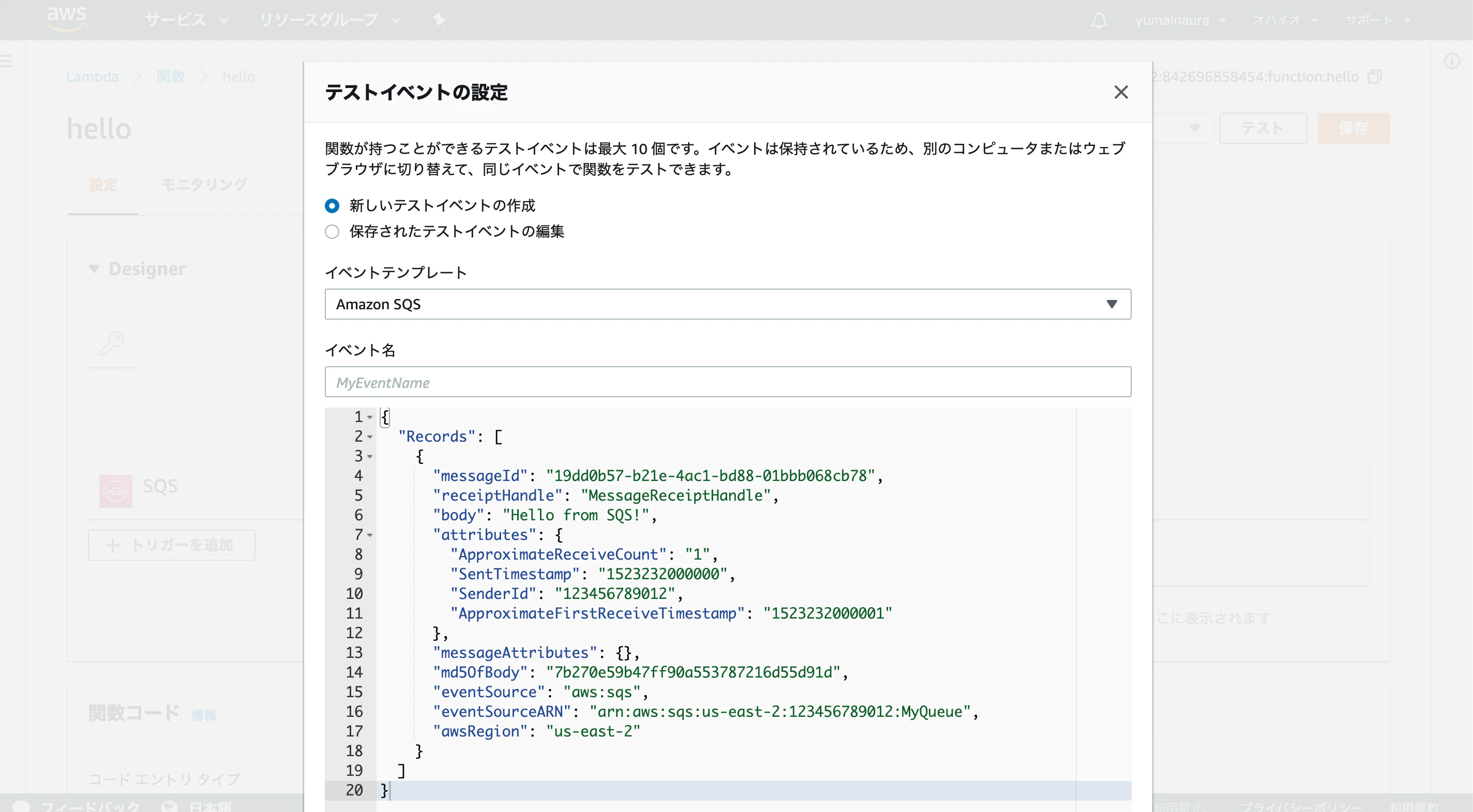Open the info panel icon at right
This screenshot has width=1473, height=812.
(x=1452, y=61)
